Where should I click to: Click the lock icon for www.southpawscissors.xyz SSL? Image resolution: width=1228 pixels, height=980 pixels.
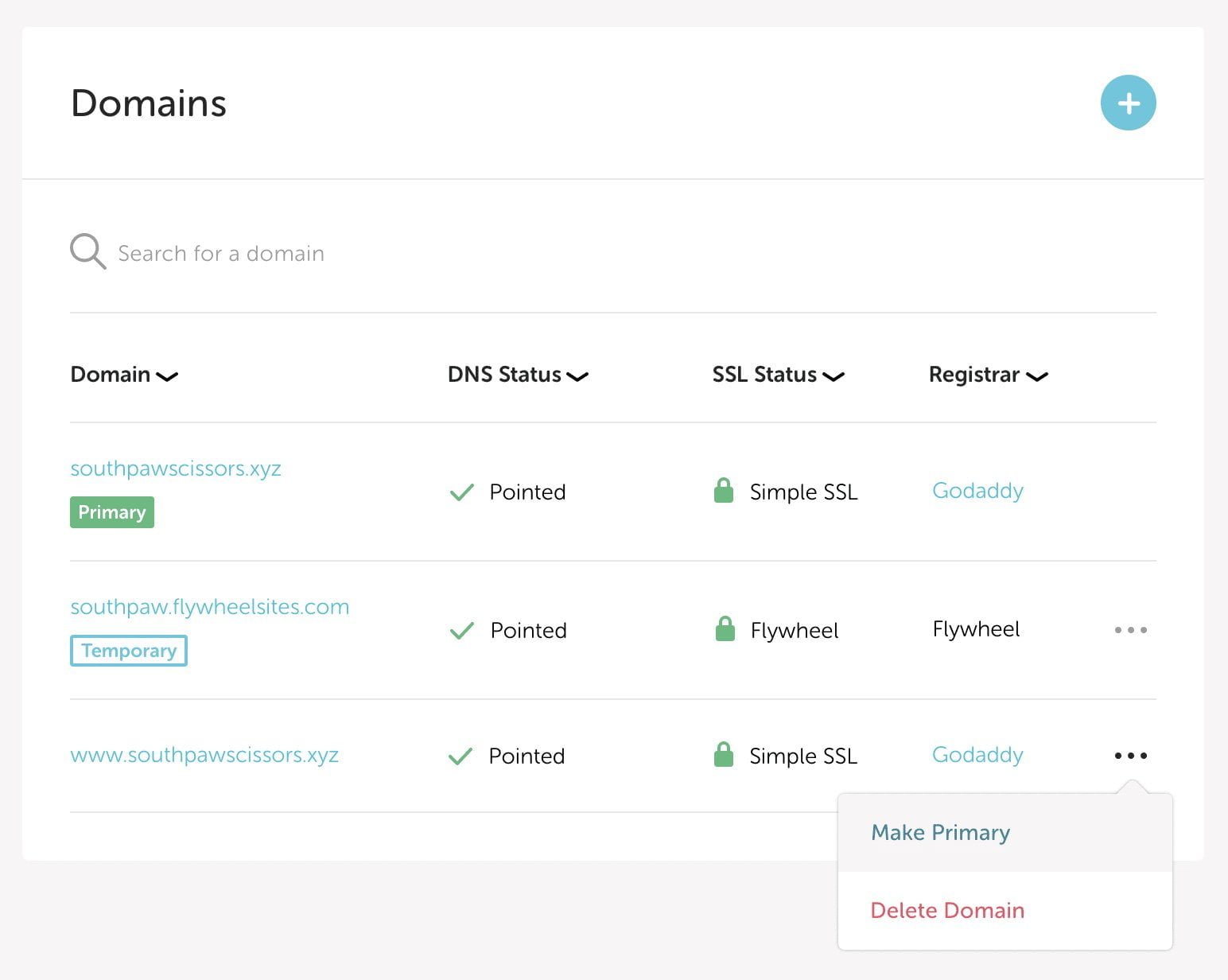click(x=724, y=754)
